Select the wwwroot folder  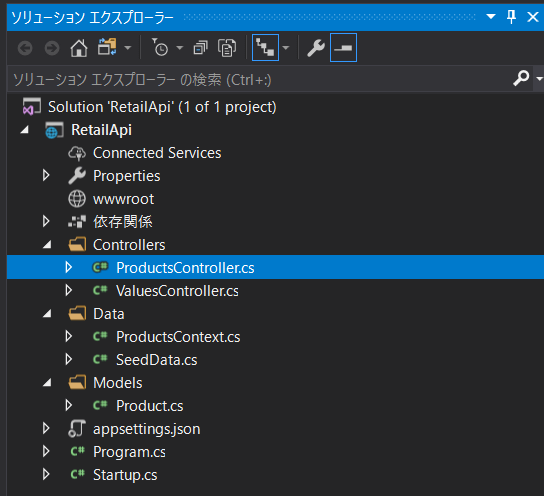[123, 199]
